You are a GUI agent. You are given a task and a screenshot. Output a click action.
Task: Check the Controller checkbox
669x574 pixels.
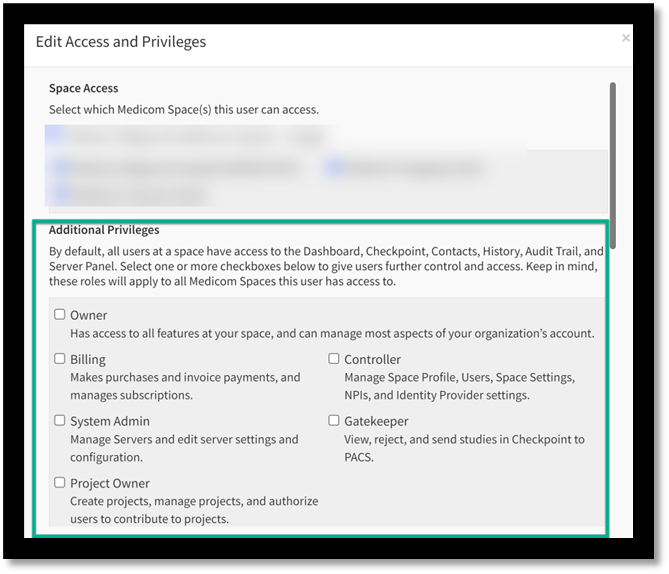(334, 359)
